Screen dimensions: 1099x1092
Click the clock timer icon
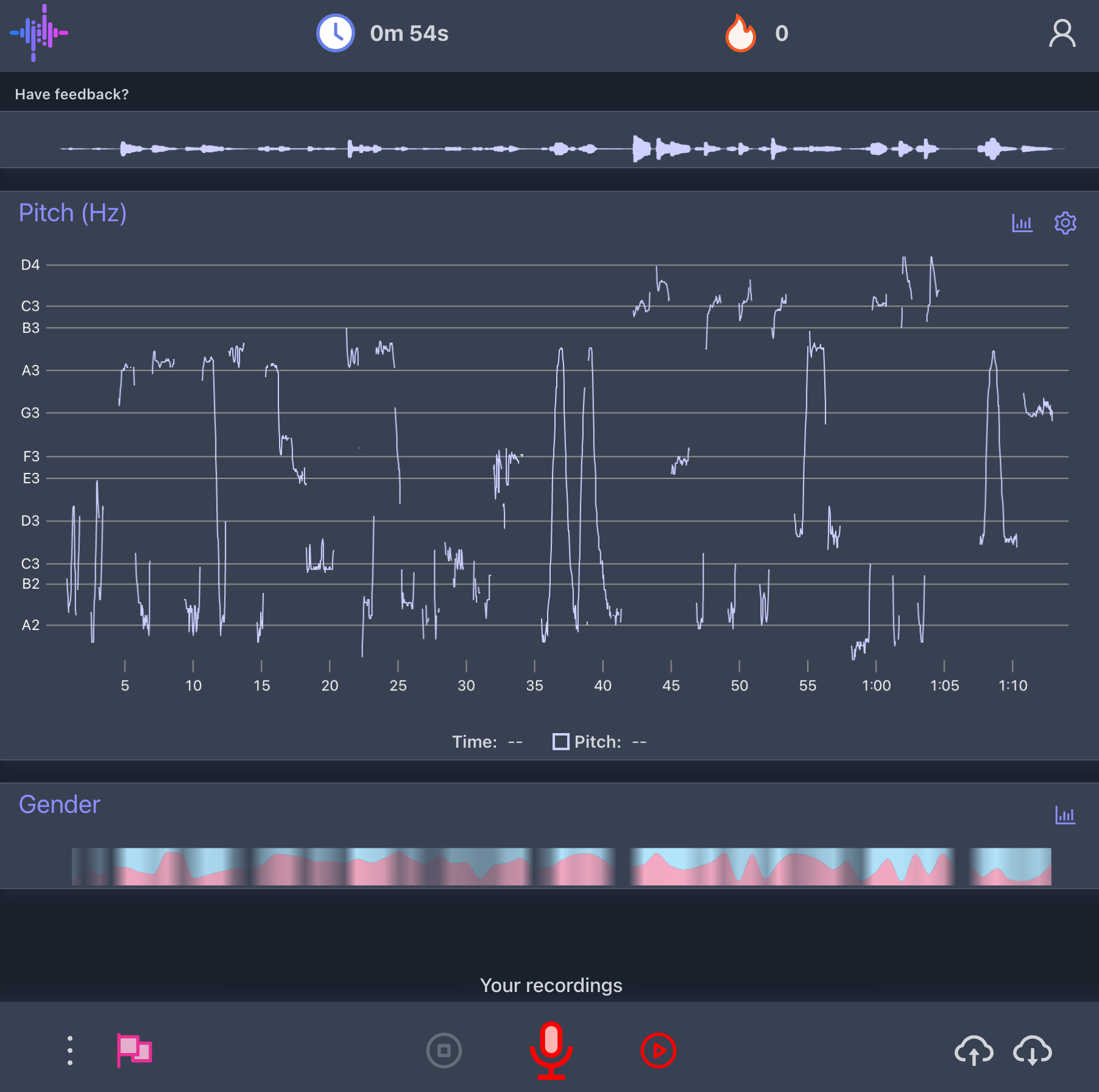pos(335,33)
